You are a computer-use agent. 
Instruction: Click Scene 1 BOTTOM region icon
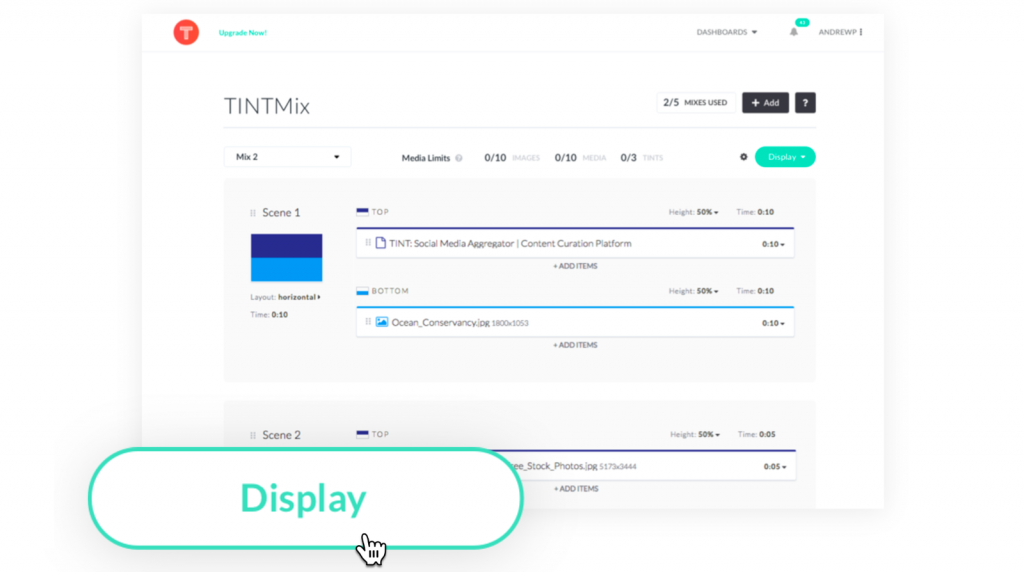362,291
